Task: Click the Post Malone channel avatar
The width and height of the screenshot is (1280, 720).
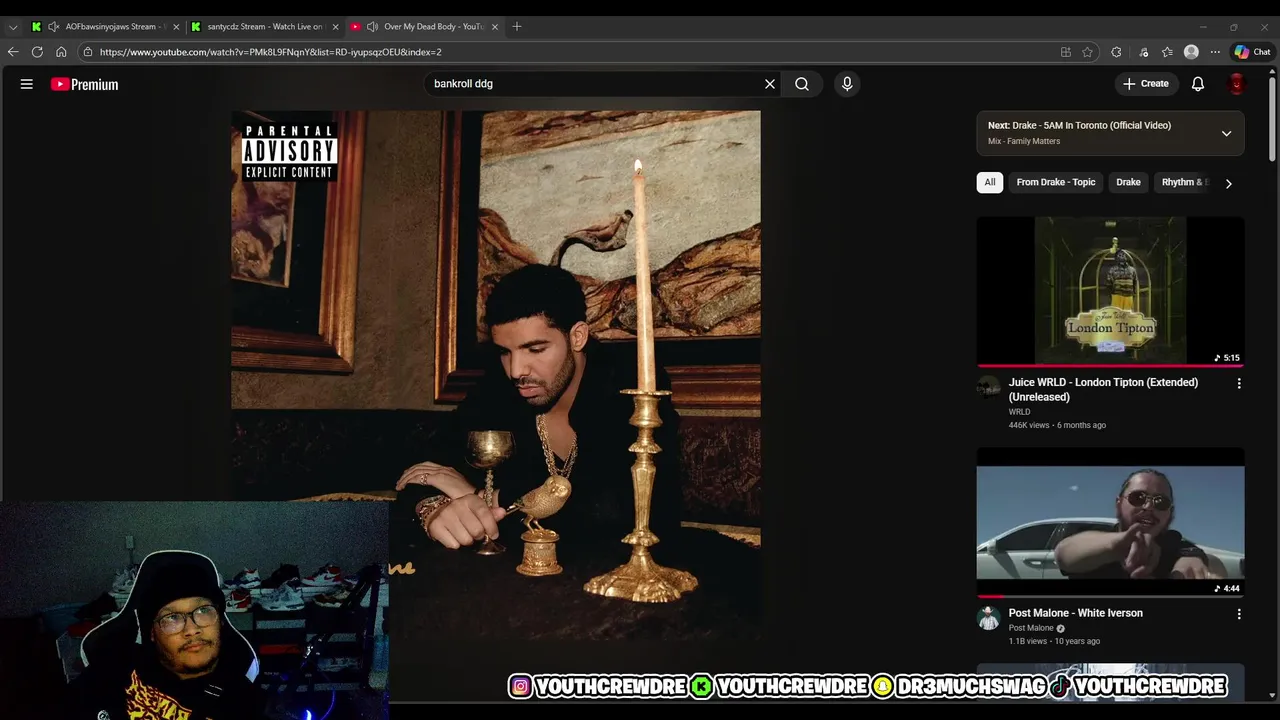Action: click(x=988, y=617)
